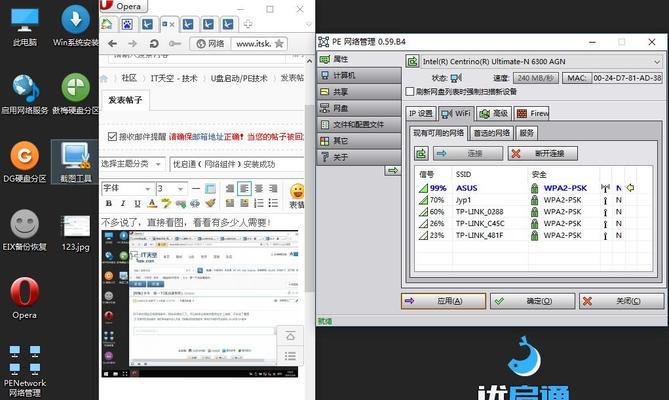This screenshot has height=400, width=669.
Task: Click 社区 breadcrumb link
Action: 129,78
